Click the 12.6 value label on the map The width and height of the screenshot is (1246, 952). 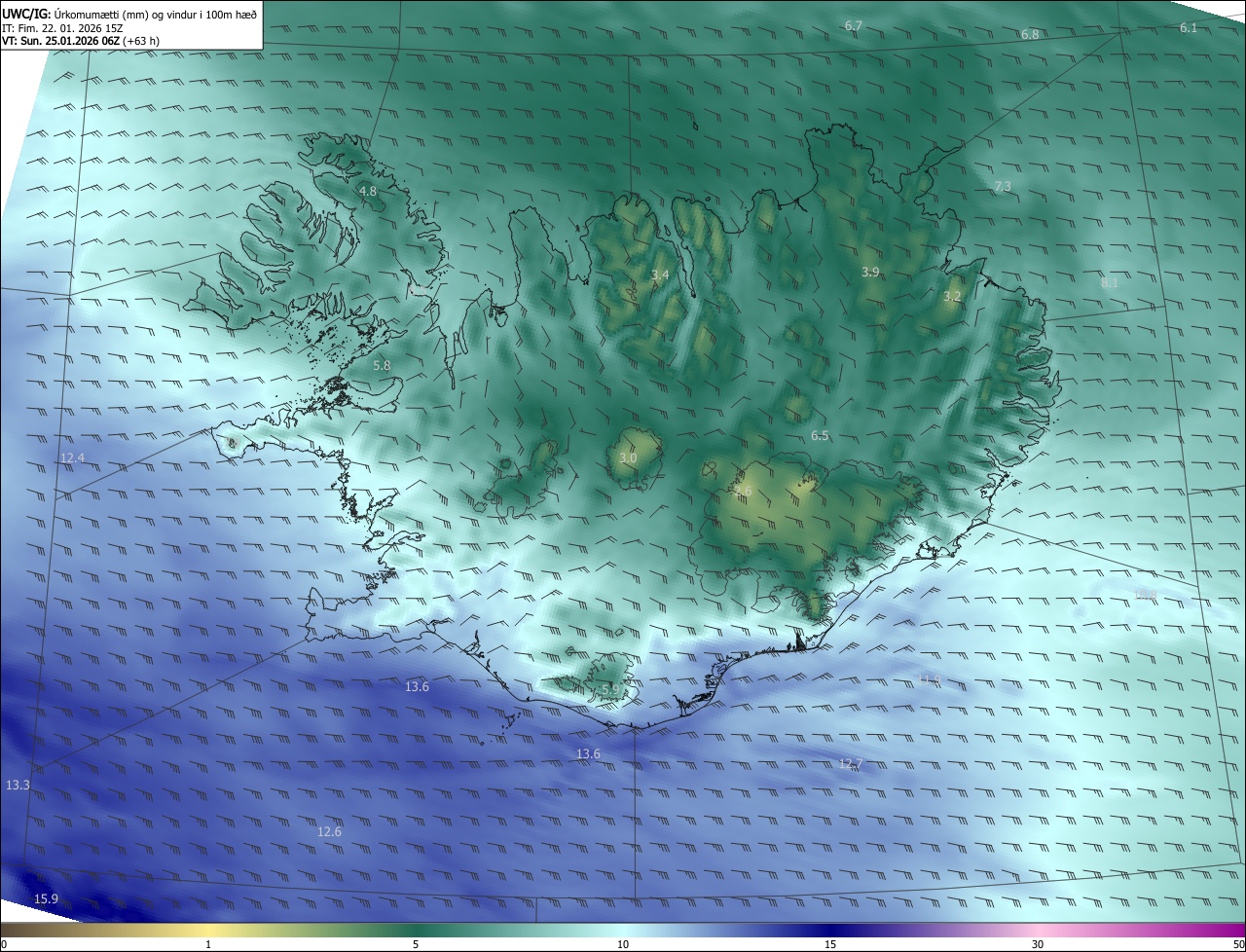tap(329, 831)
